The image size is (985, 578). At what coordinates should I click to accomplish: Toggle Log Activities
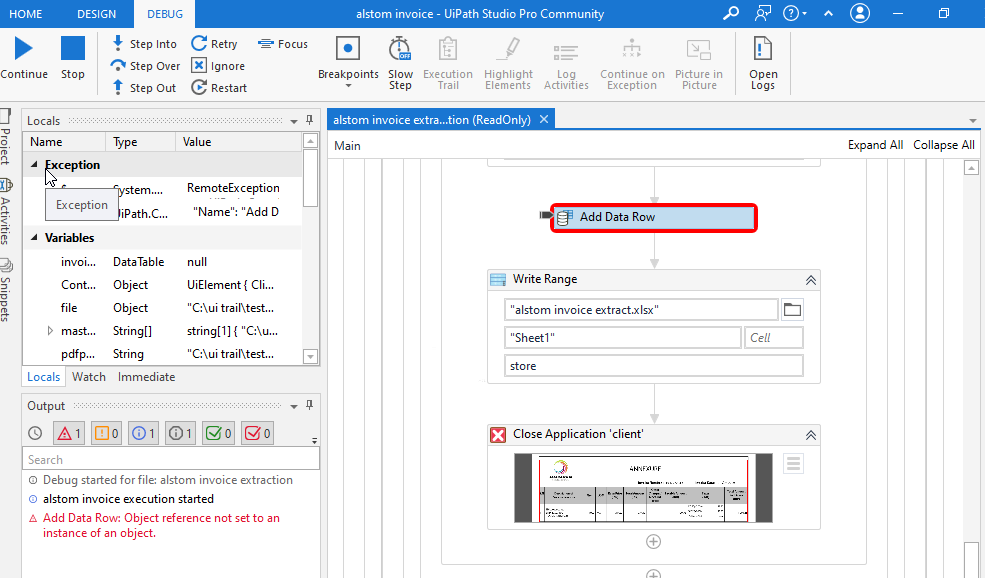[566, 63]
